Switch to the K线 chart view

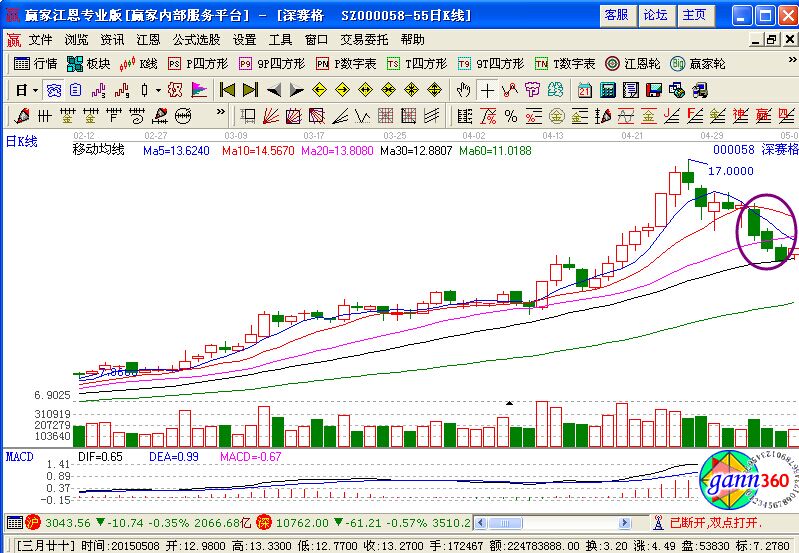139,63
